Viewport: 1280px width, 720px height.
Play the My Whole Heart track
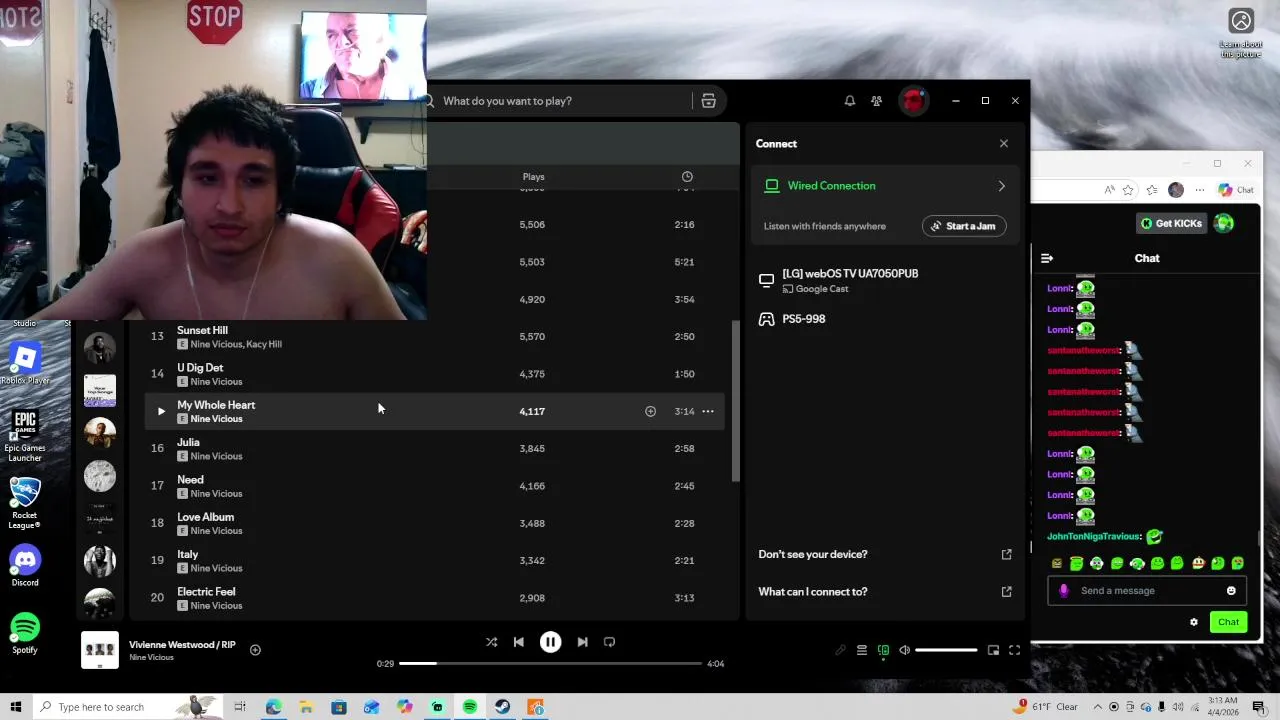[161, 411]
